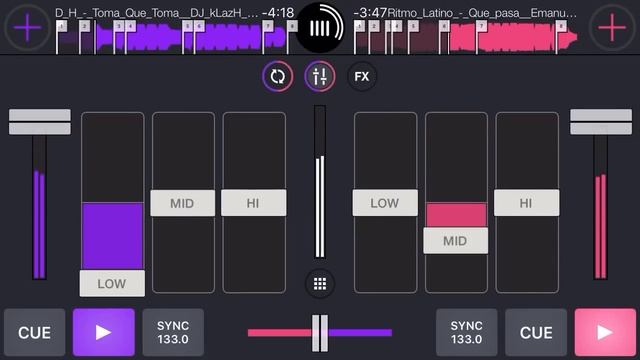Jump to cue marker 3 on left waveform

click(x=119, y=27)
